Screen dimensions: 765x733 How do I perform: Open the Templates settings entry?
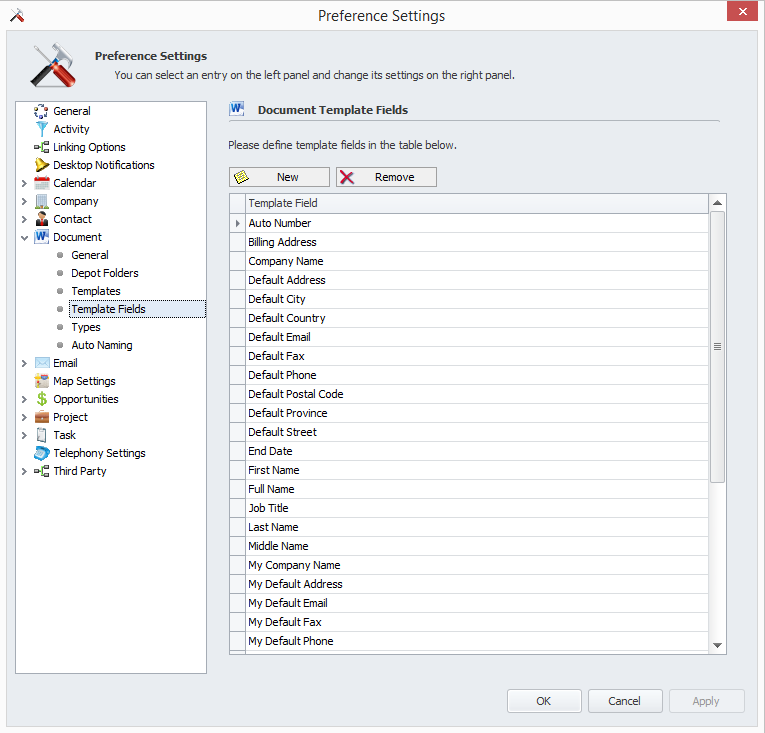95,291
